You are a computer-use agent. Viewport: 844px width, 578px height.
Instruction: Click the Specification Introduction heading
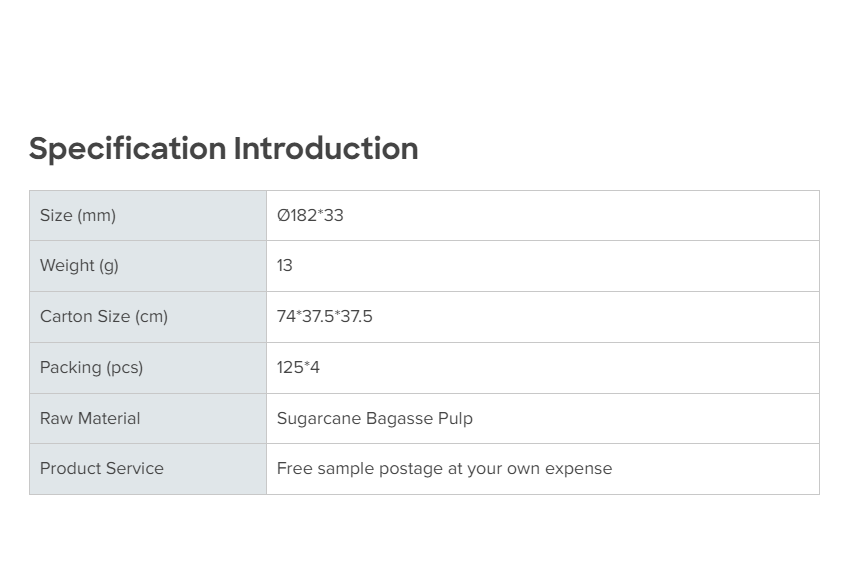coord(223,149)
